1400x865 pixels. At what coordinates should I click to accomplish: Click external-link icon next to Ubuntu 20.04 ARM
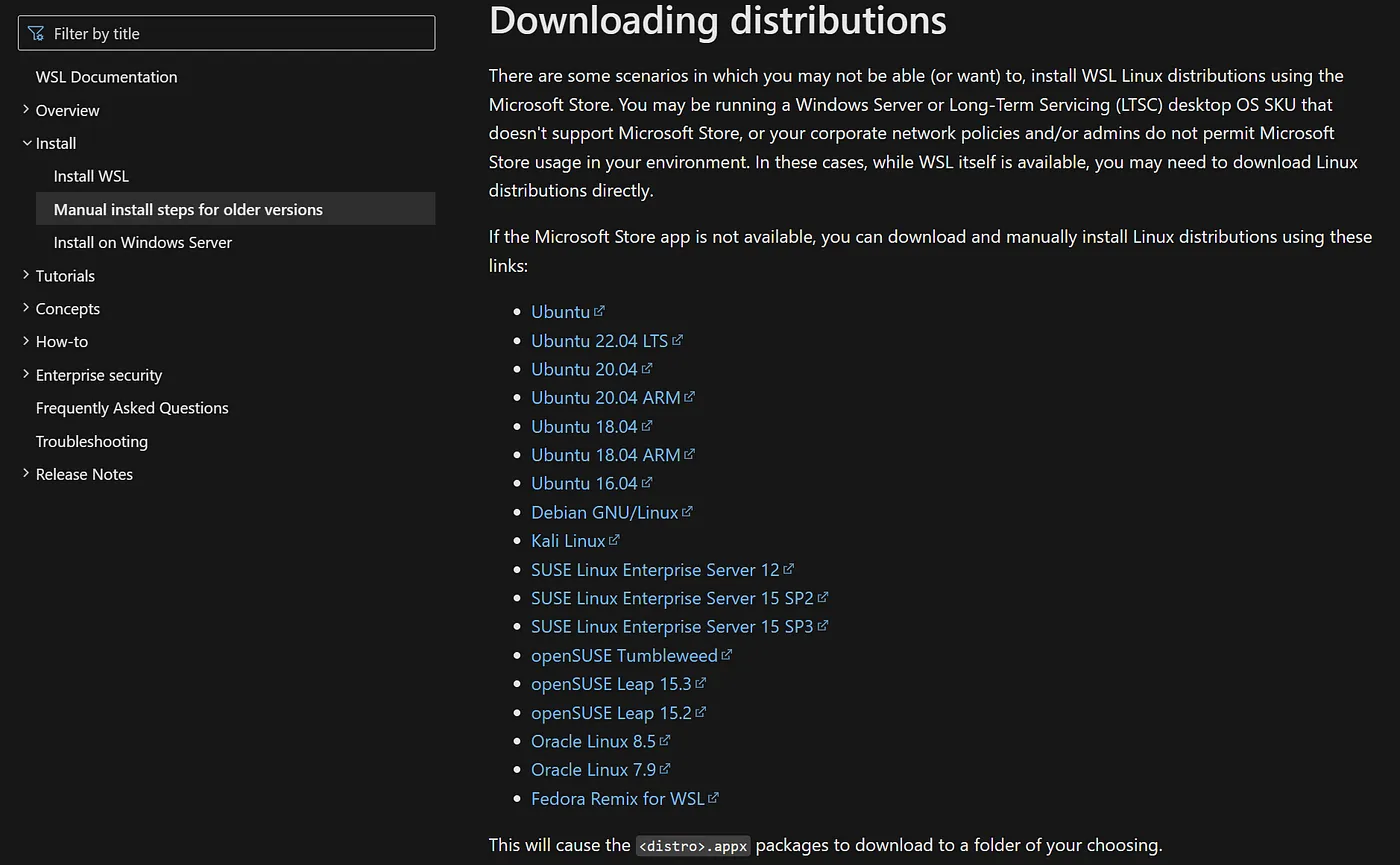pos(689,397)
